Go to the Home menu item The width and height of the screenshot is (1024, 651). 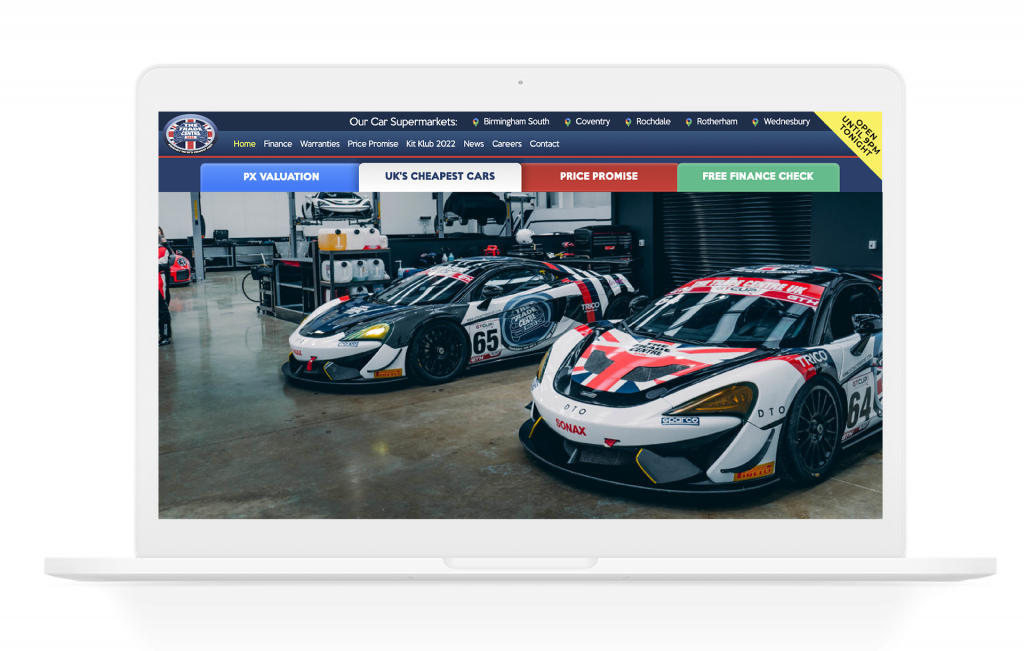point(244,144)
